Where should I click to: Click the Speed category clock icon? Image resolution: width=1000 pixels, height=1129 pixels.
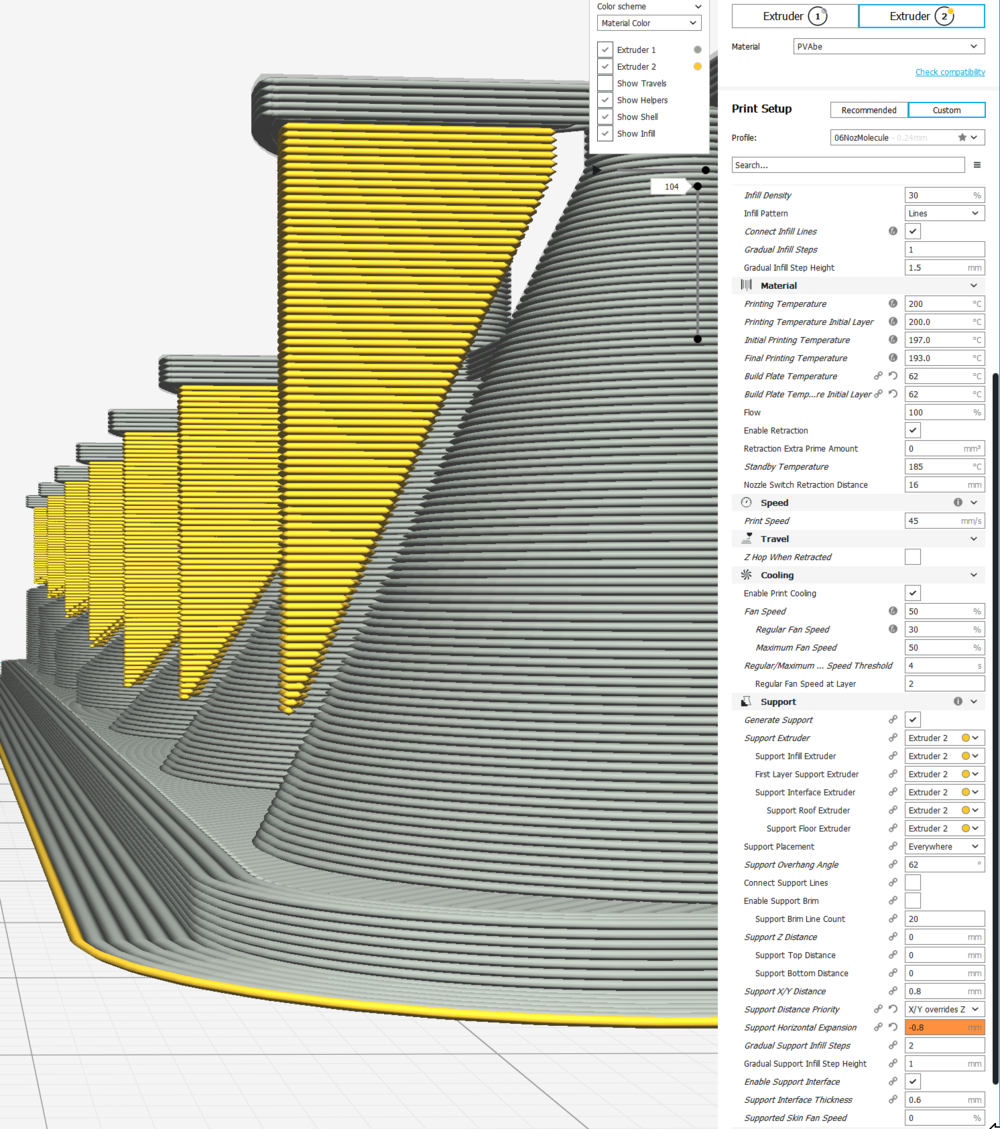[746, 503]
